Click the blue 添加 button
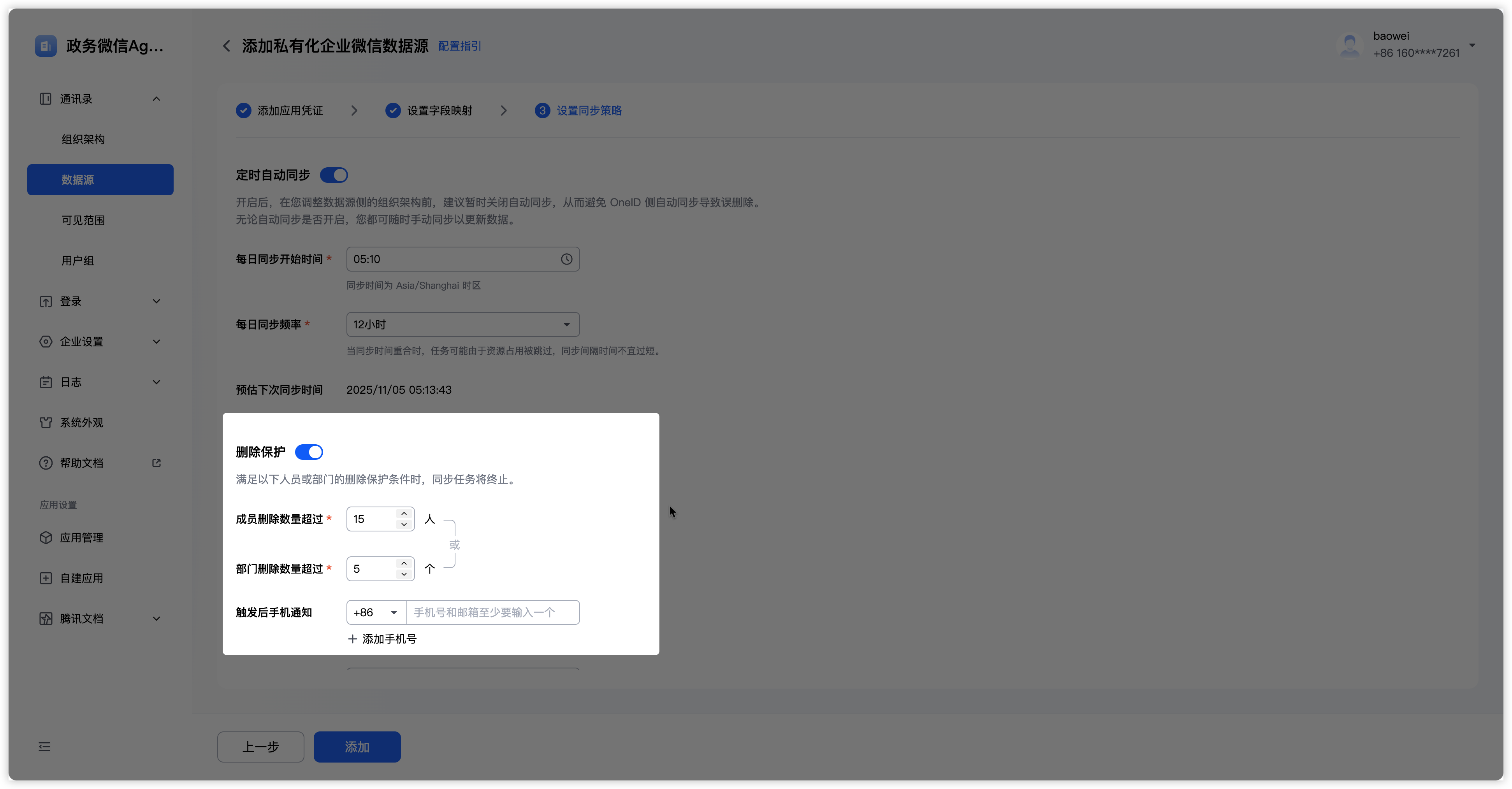 357,747
